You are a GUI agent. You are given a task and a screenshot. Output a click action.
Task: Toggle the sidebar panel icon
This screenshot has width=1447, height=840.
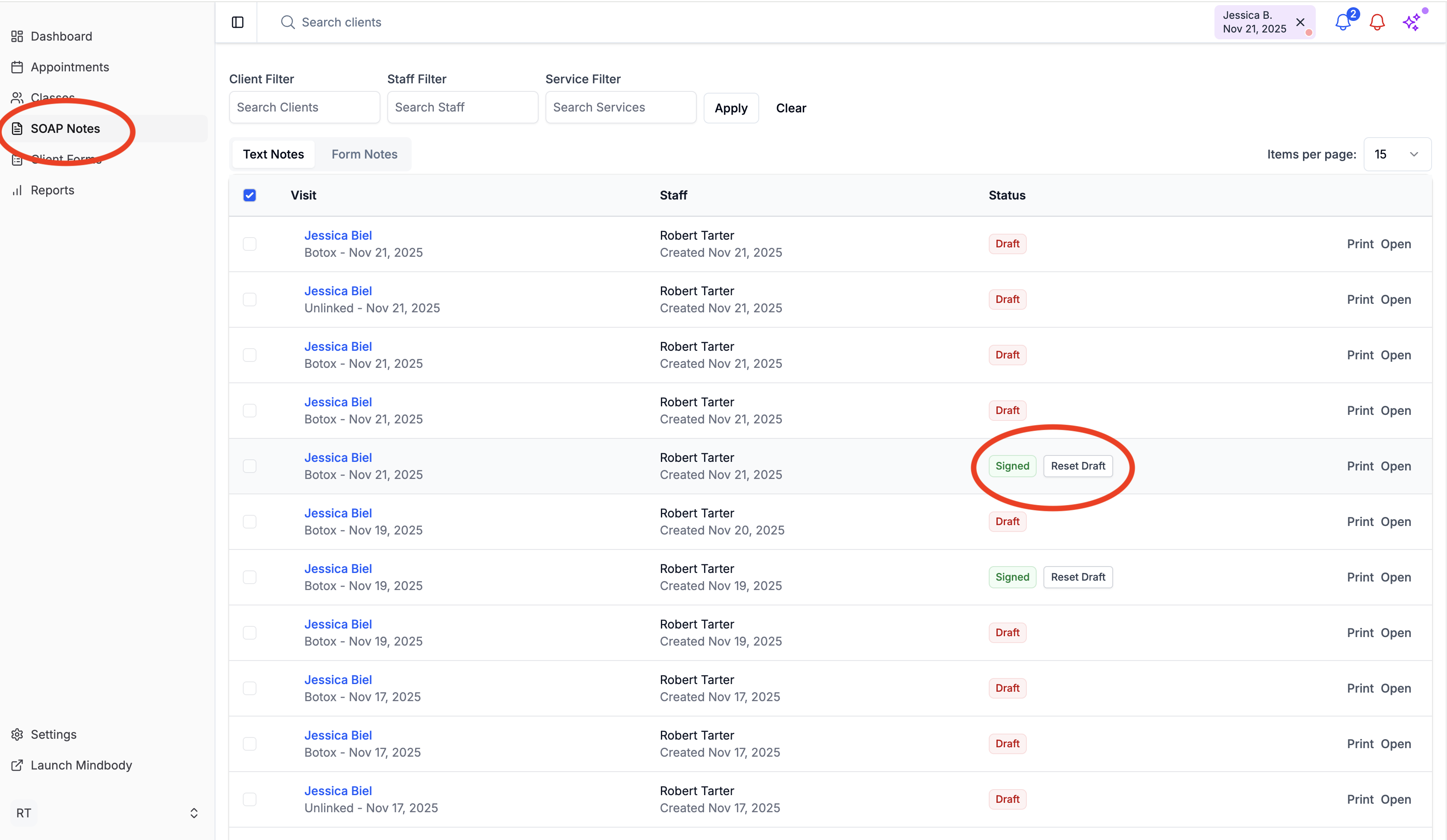[238, 22]
